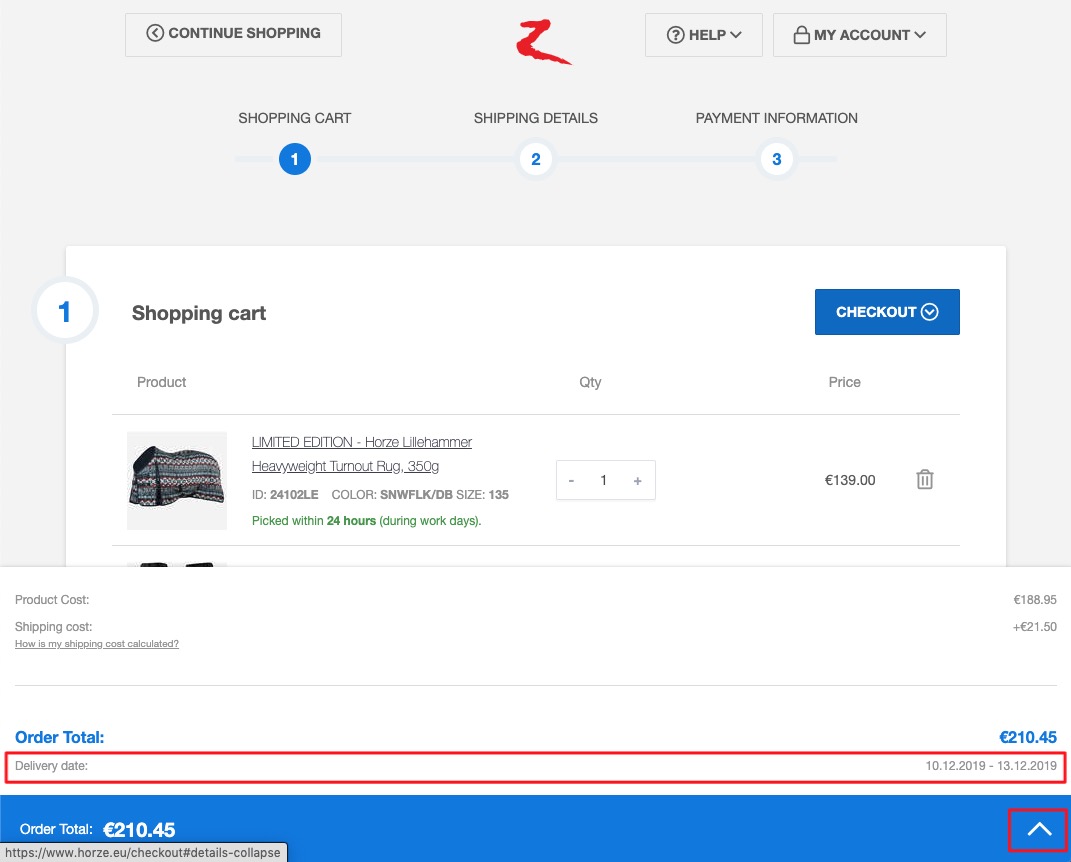
Task: Click the 'Price' column header
Action: [x=844, y=383]
